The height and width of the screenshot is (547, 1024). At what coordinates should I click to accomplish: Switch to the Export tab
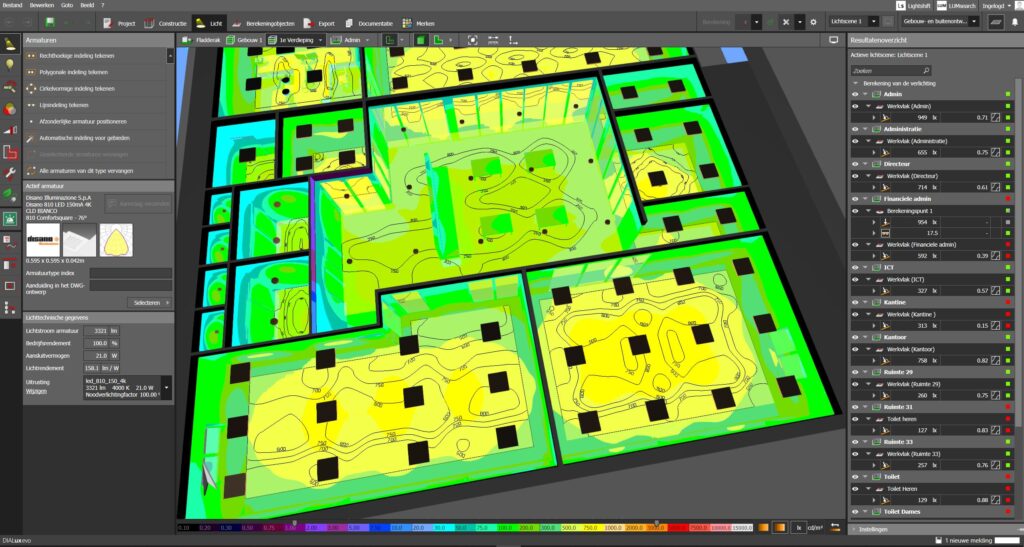click(x=321, y=23)
